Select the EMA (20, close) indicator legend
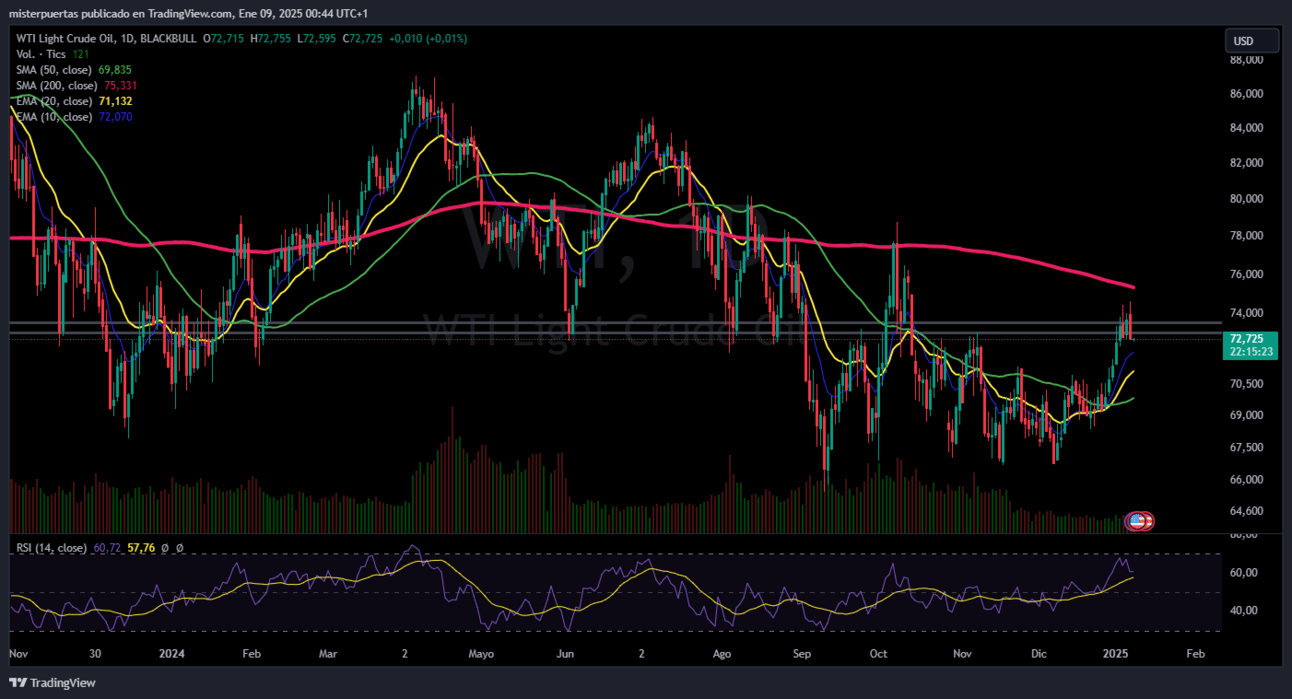 [x=55, y=101]
